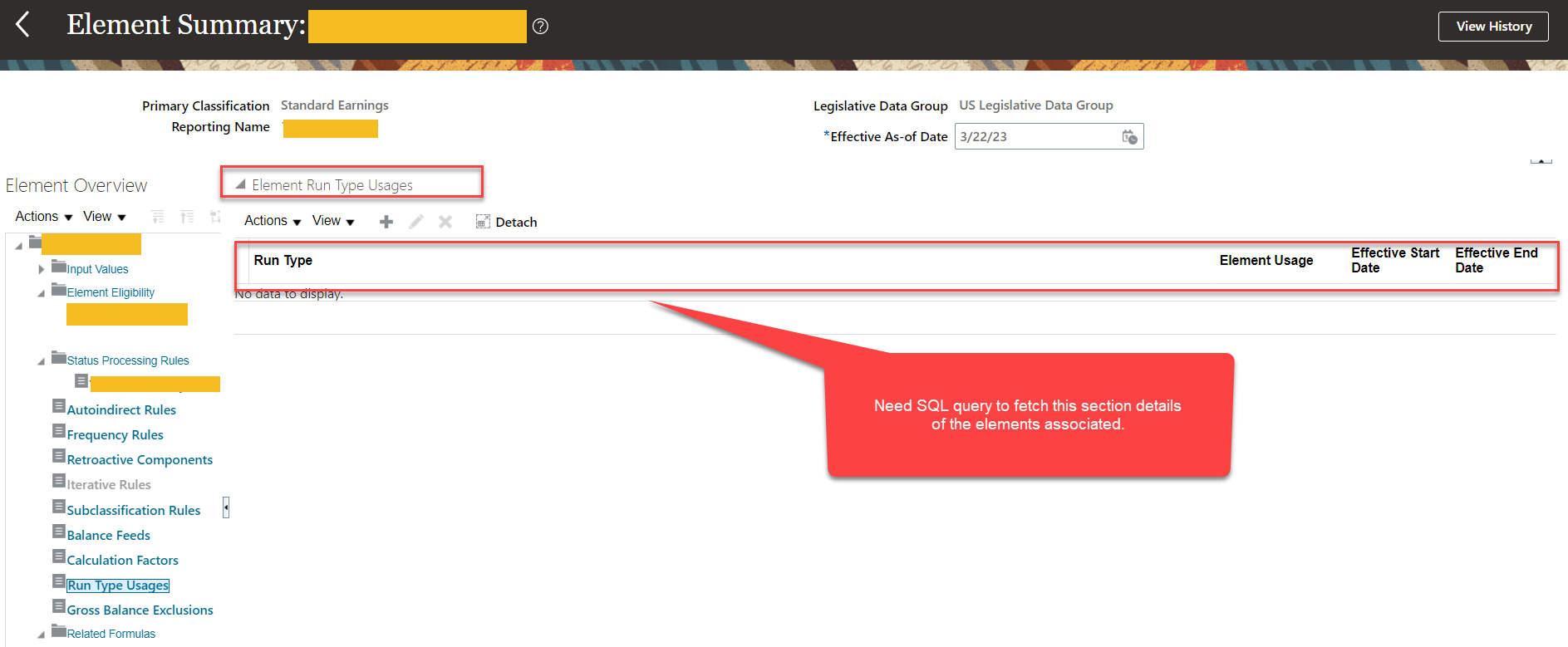Open the Effective As-of Date calendar picker
This screenshot has width=1568, height=647.
[1129, 137]
